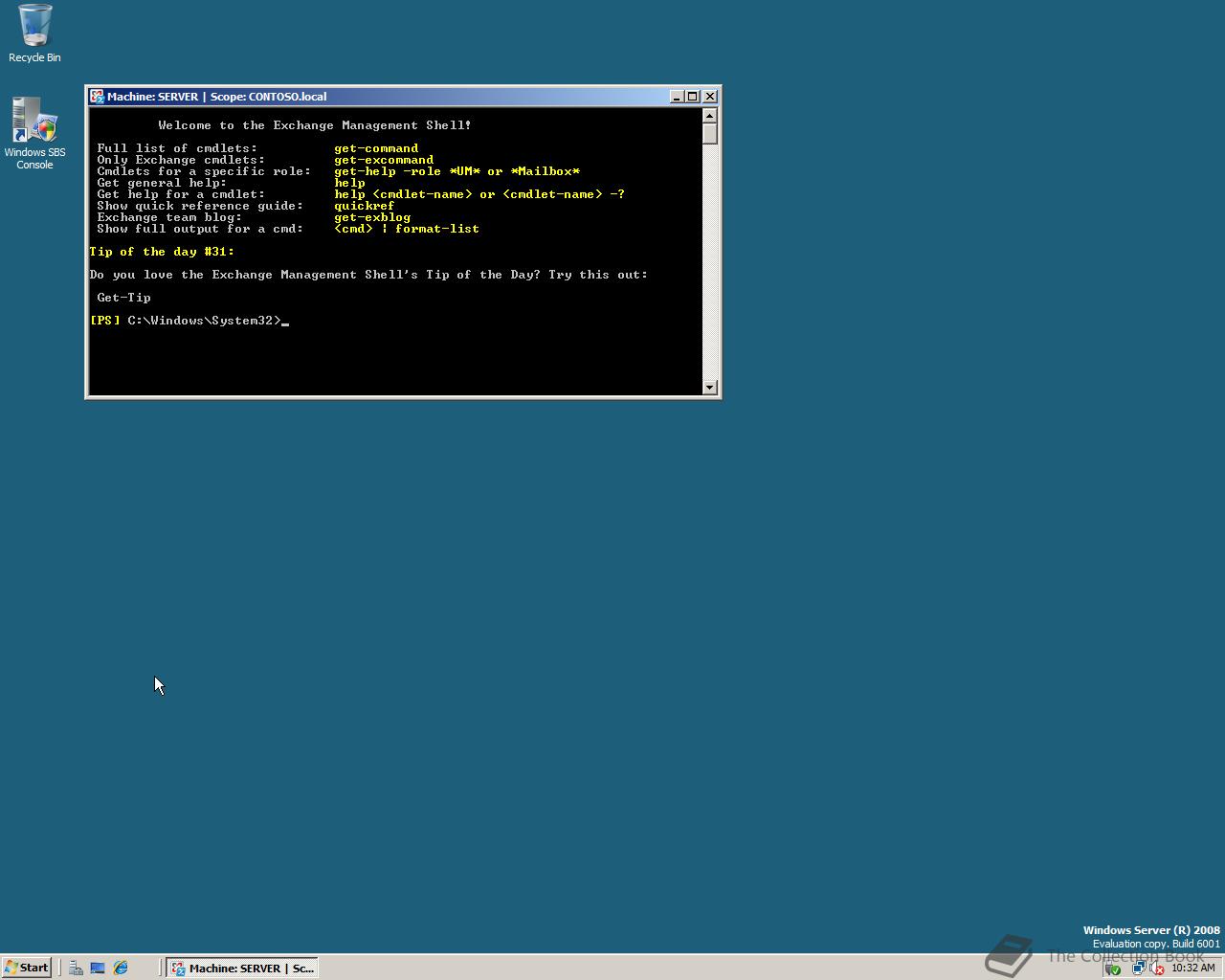The height and width of the screenshot is (980, 1225).
Task: Click the yellow 'get-exblog' text
Action: (x=372, y=217)
